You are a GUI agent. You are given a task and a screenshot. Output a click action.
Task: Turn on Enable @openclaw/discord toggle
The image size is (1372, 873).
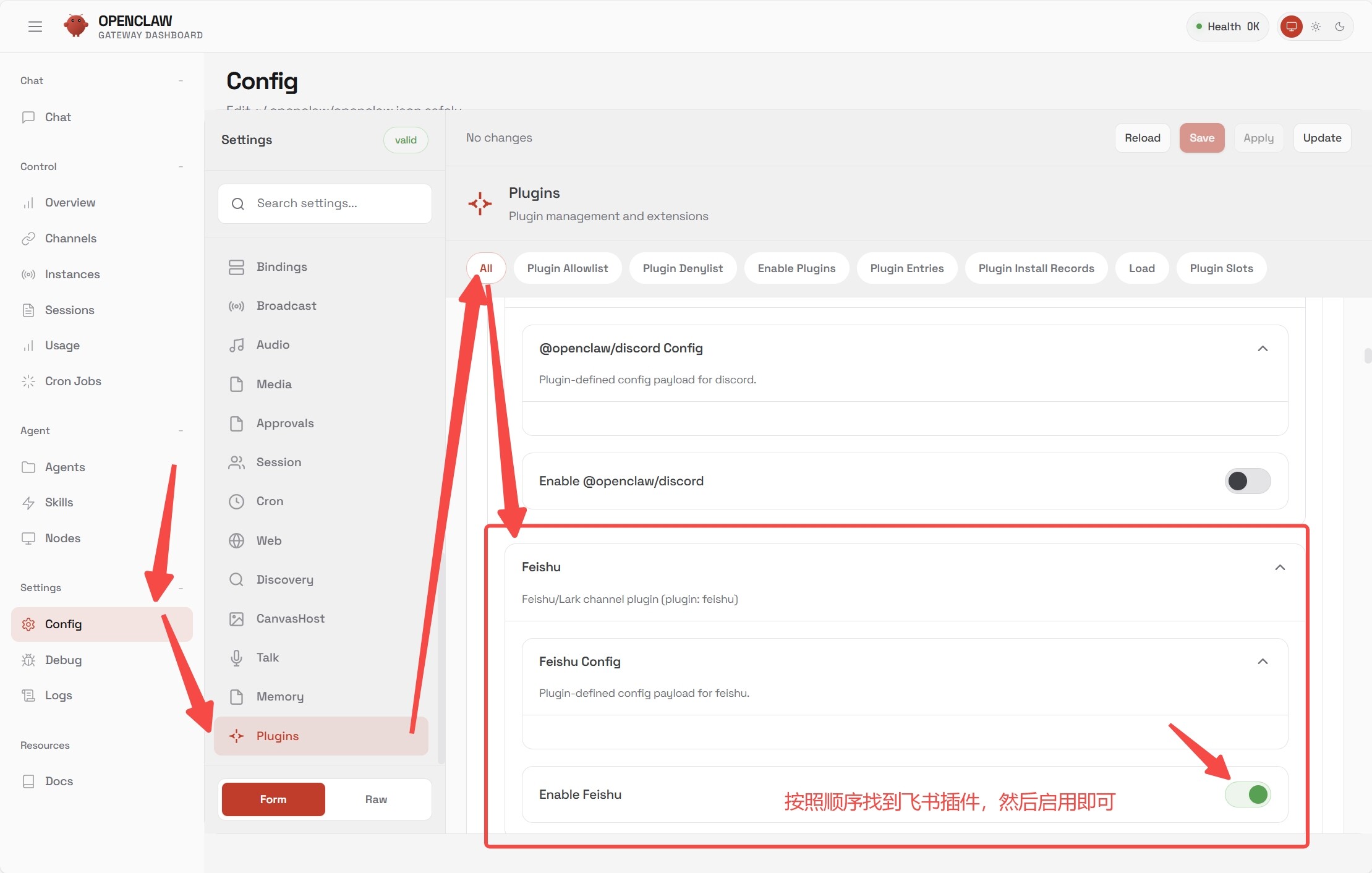point(1248,481)
